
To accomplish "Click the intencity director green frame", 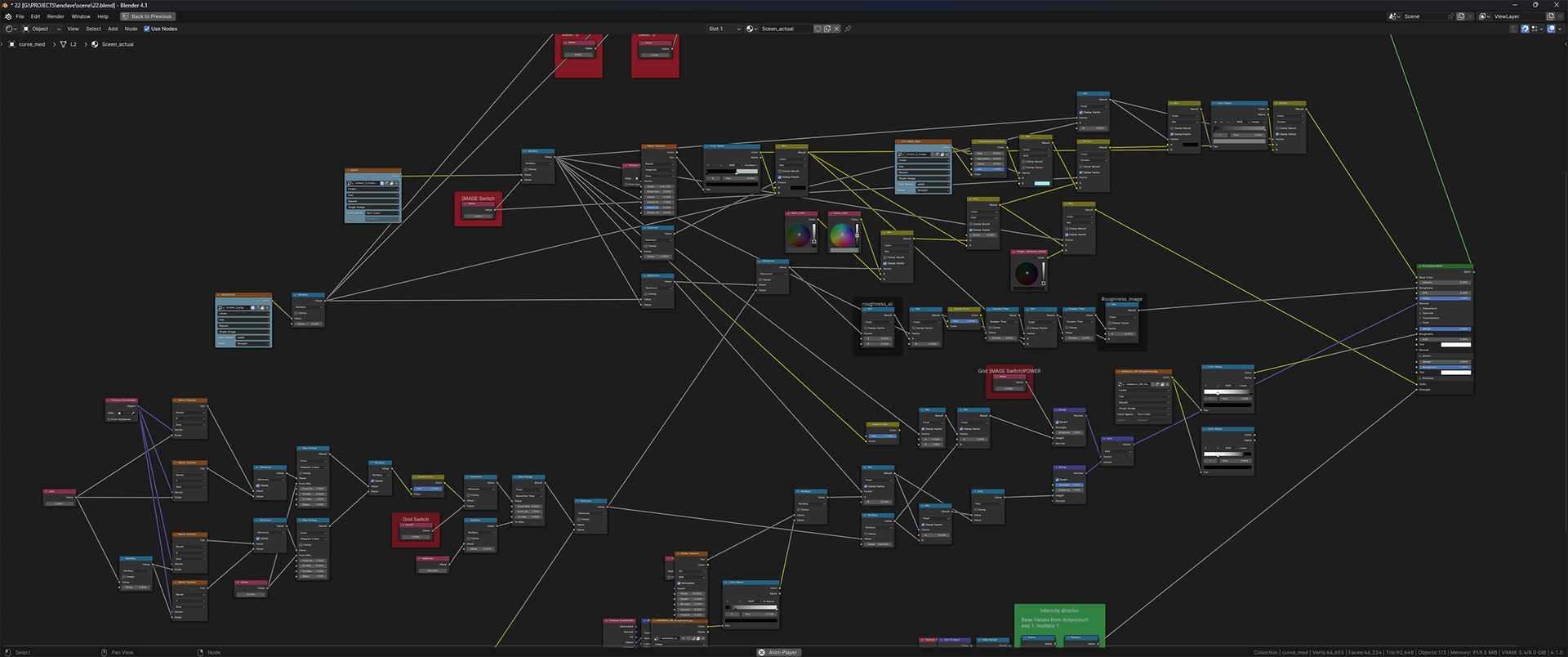I will tap(1059, 625).
